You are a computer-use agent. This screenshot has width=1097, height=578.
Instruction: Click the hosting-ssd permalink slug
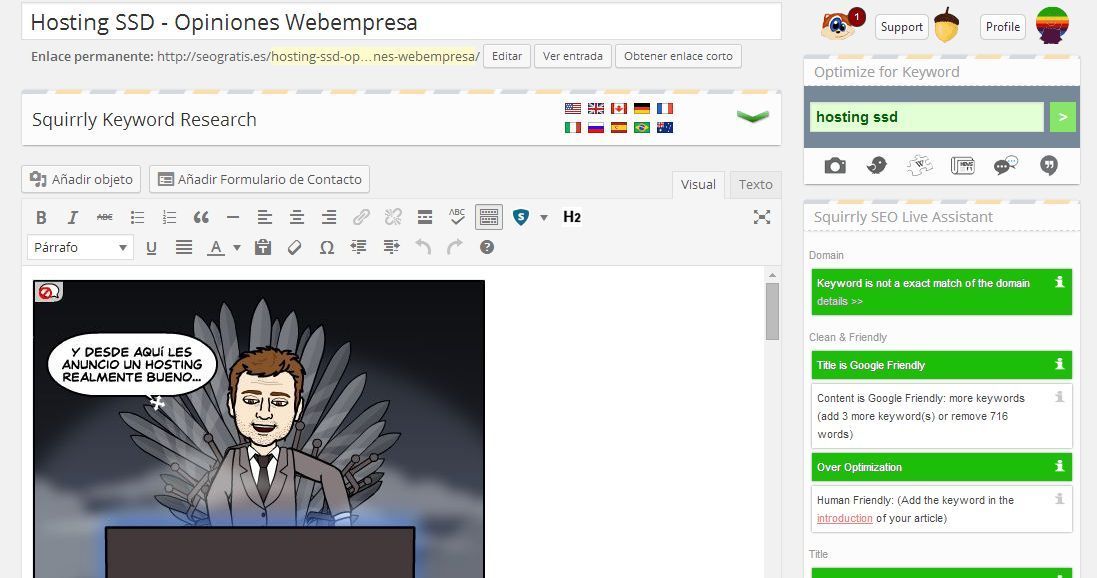tap(374, 56)
